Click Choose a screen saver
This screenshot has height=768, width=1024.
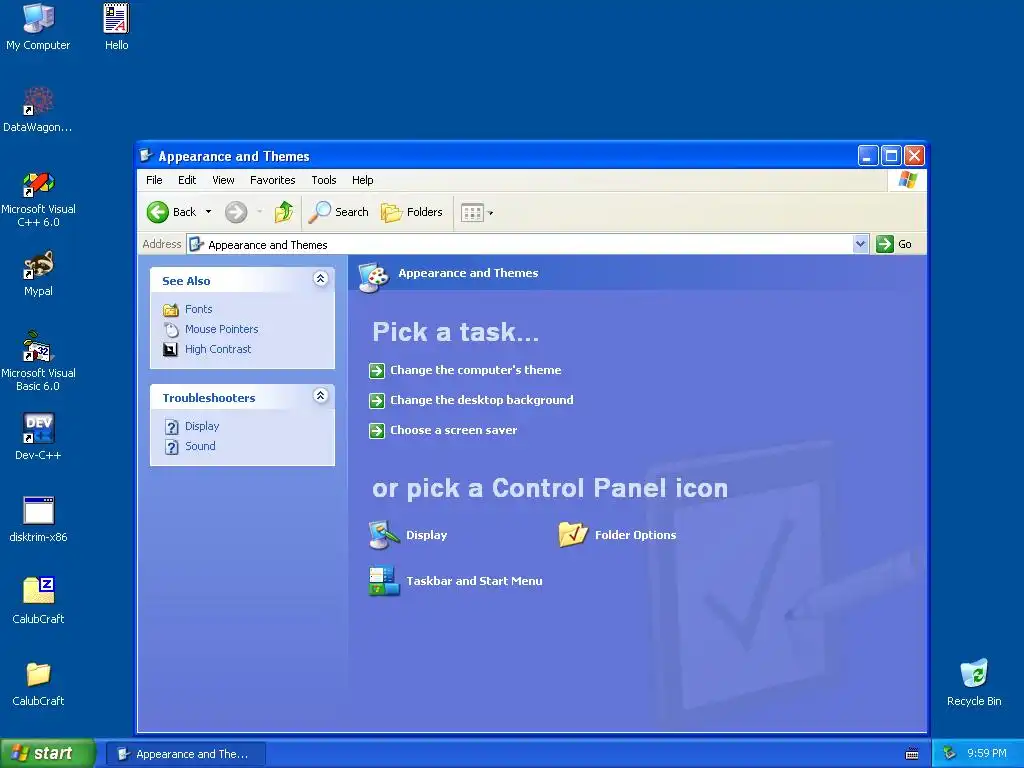click(x=443, y=430)
